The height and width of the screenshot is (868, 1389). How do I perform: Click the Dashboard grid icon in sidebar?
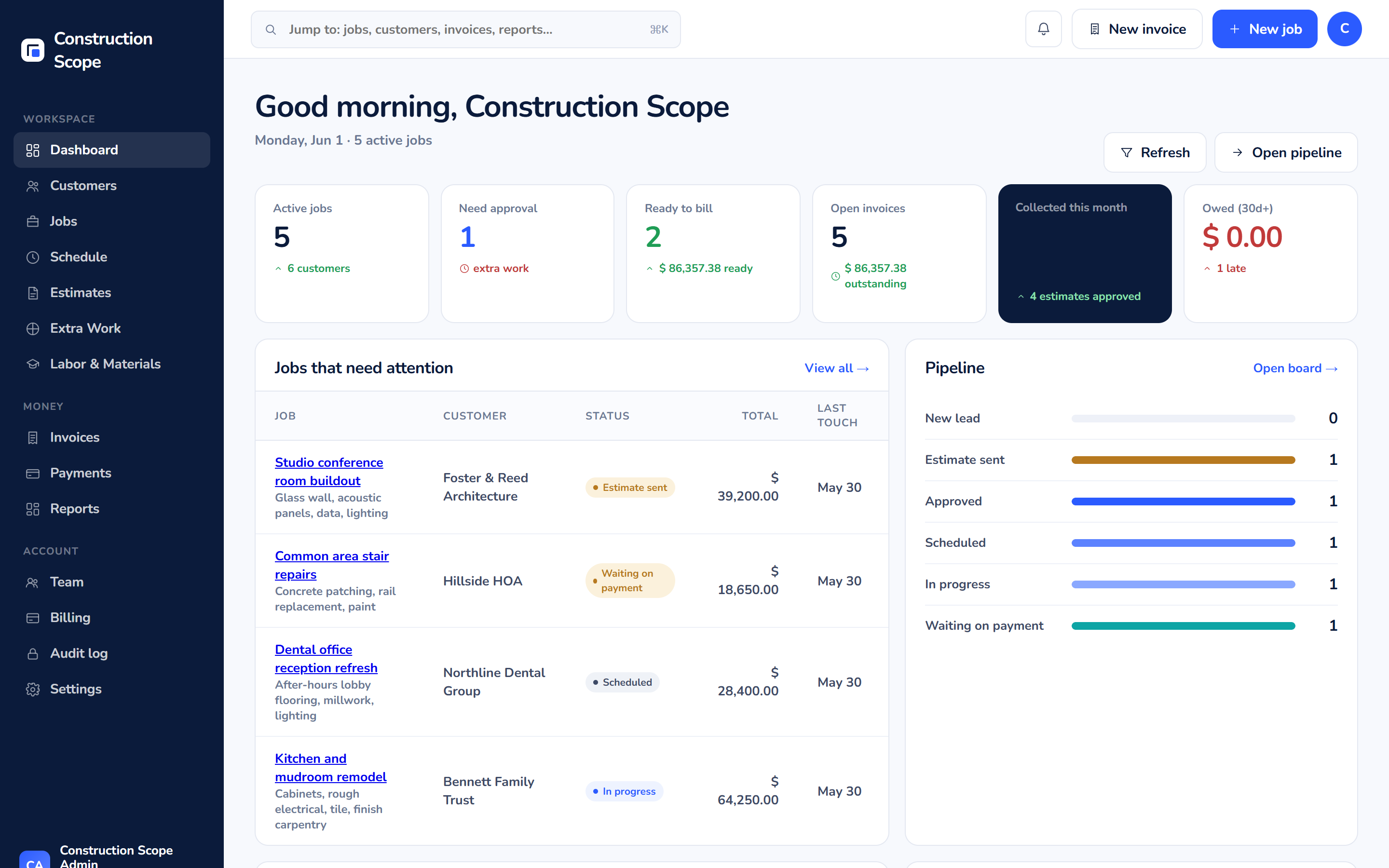[33, 150]
